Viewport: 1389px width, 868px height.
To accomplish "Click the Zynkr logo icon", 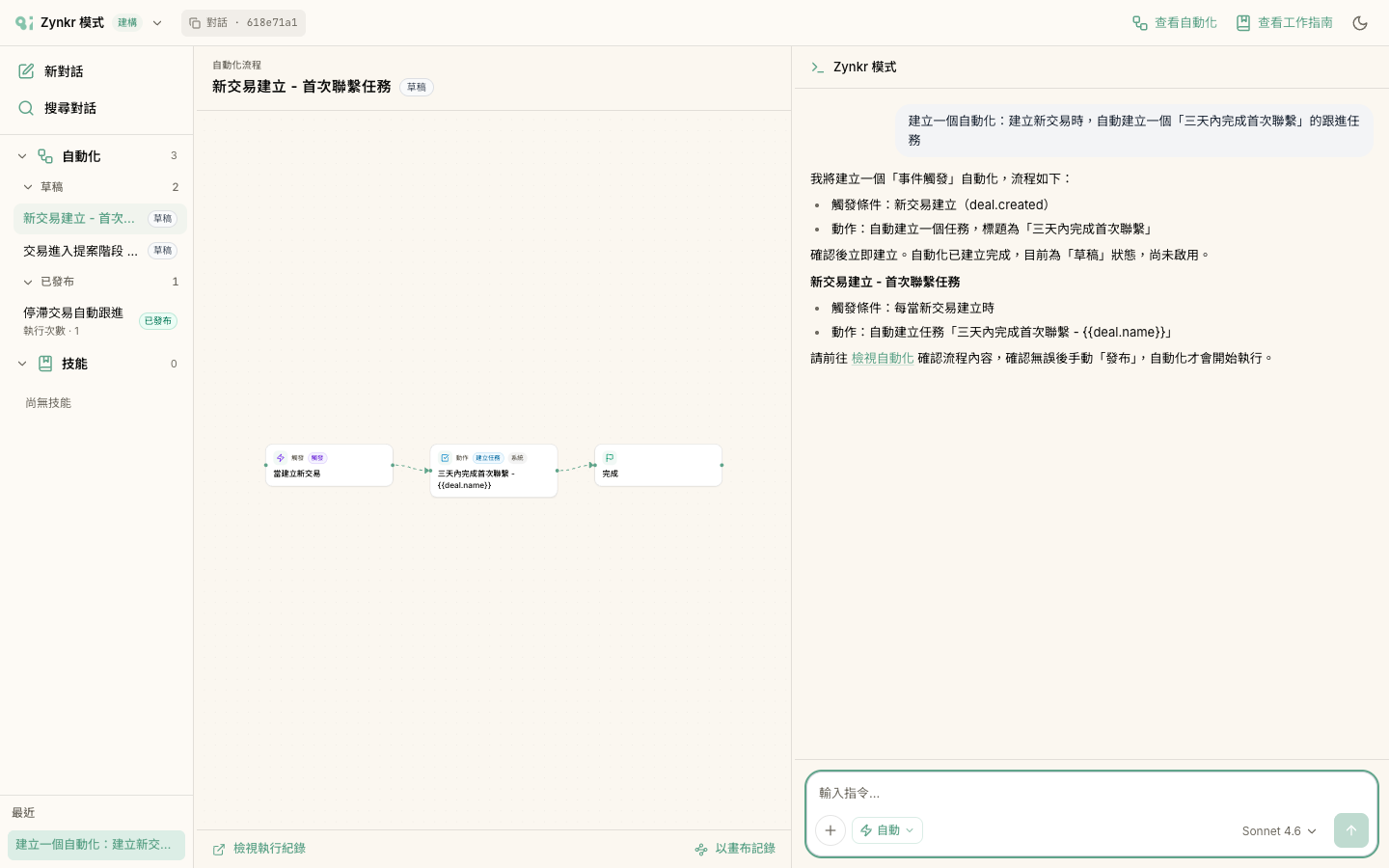I will (x=24, y=22).
